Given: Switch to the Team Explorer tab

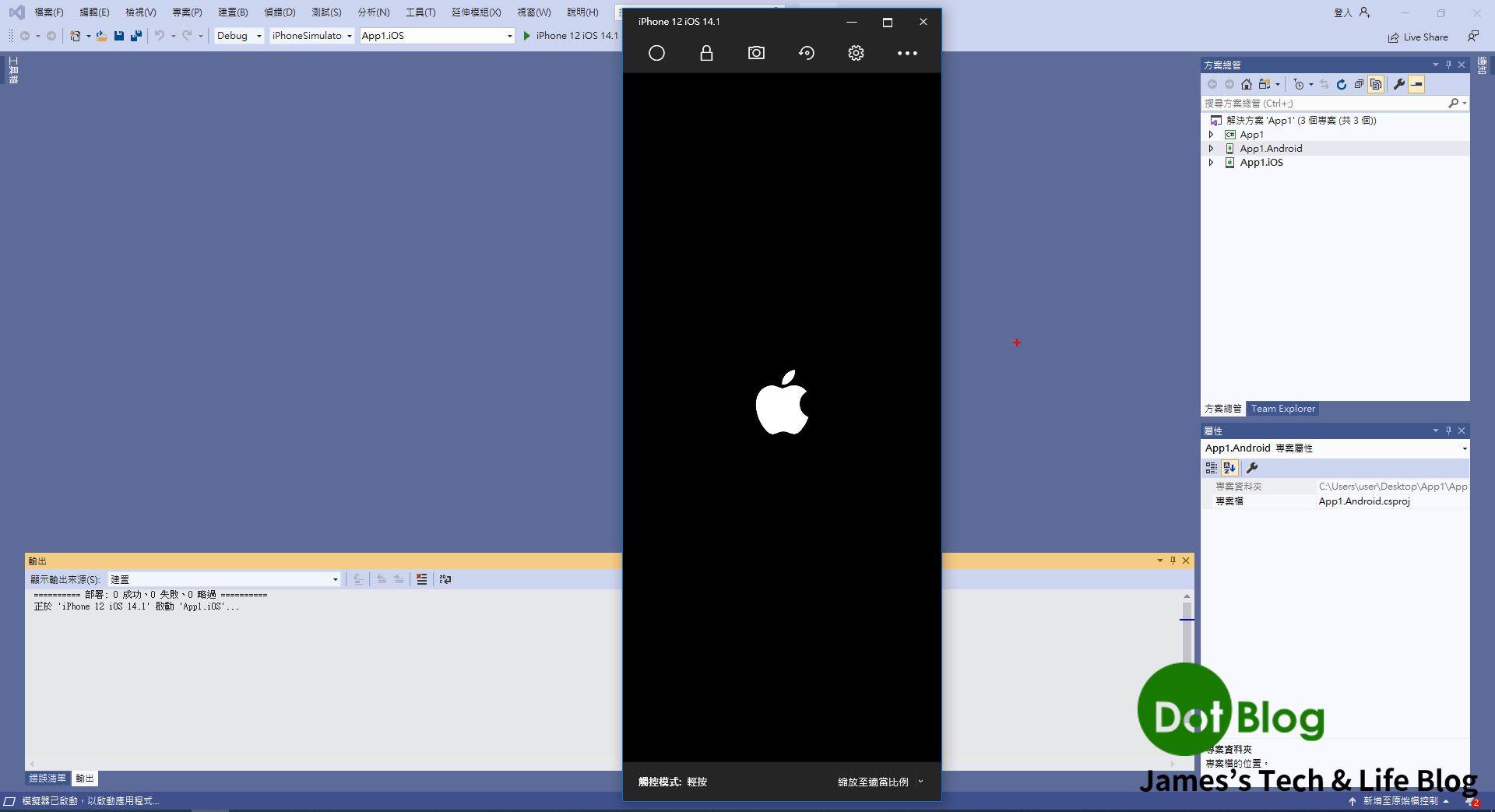Looking at the screenshot, I should tap(1282, 409).
